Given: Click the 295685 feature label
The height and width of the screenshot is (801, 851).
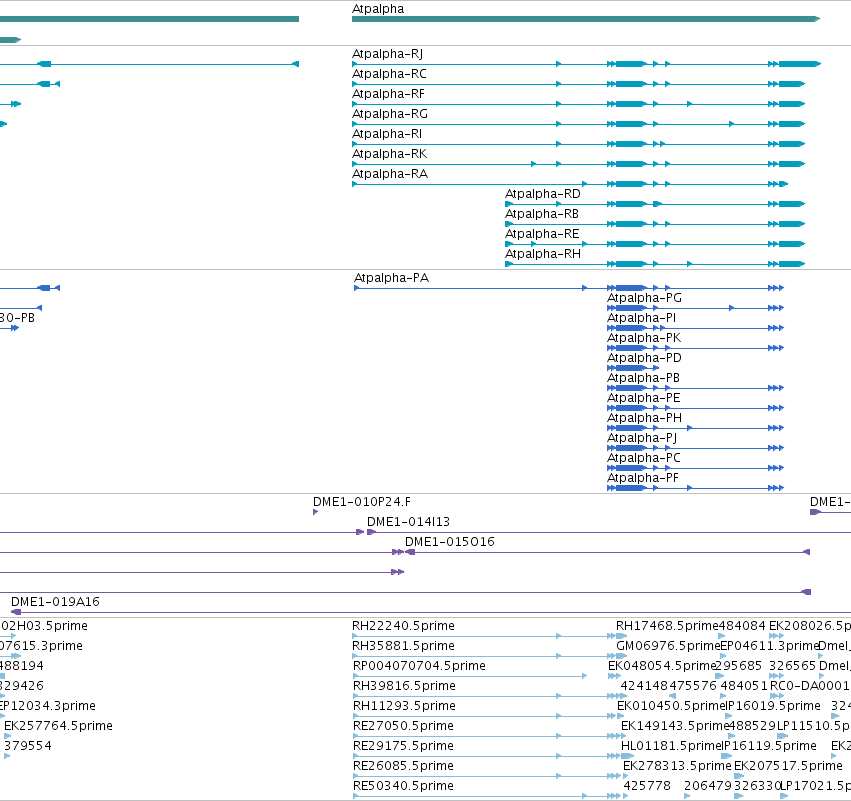Looking at the screenshot, I should tap(738, 666).
